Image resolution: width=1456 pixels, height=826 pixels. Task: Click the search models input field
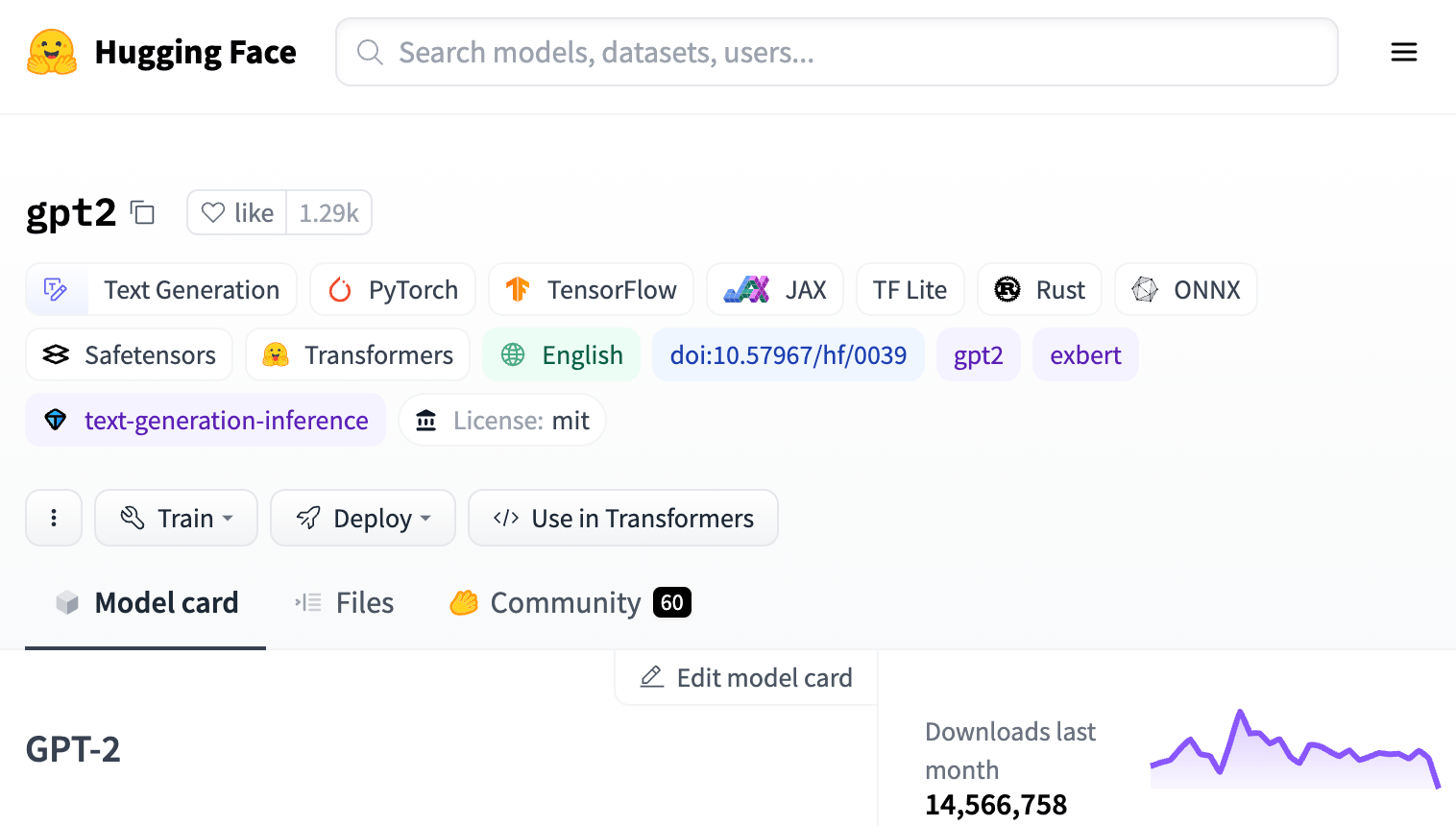[836, 52]
